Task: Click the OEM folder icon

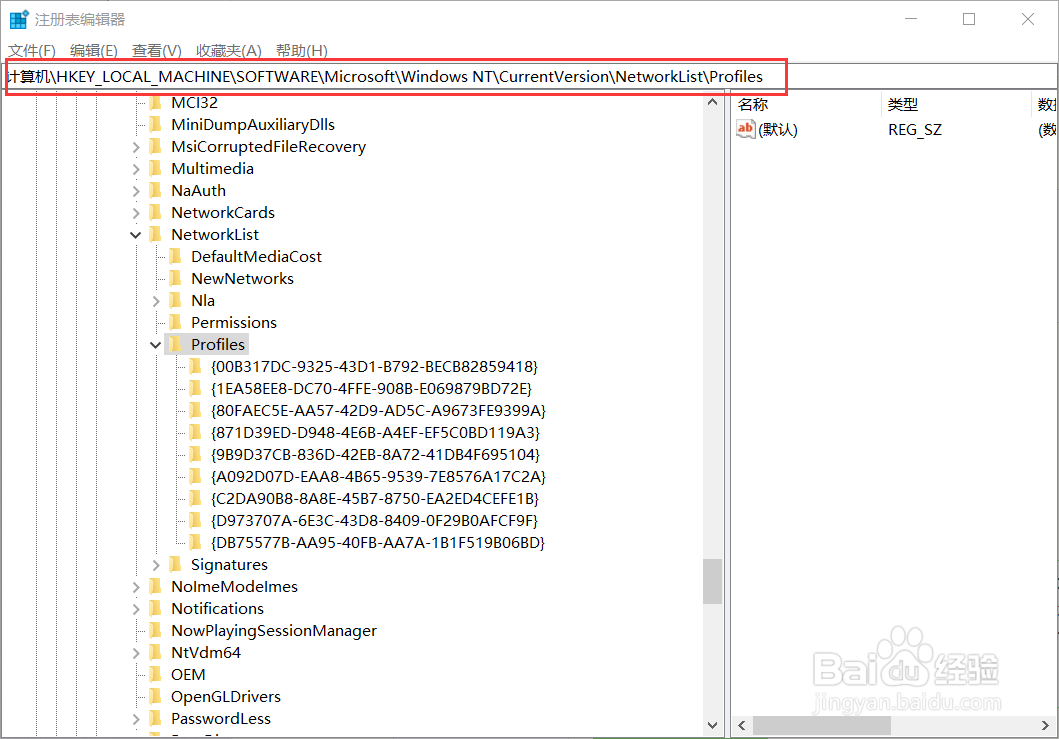Action: (155, 675)
